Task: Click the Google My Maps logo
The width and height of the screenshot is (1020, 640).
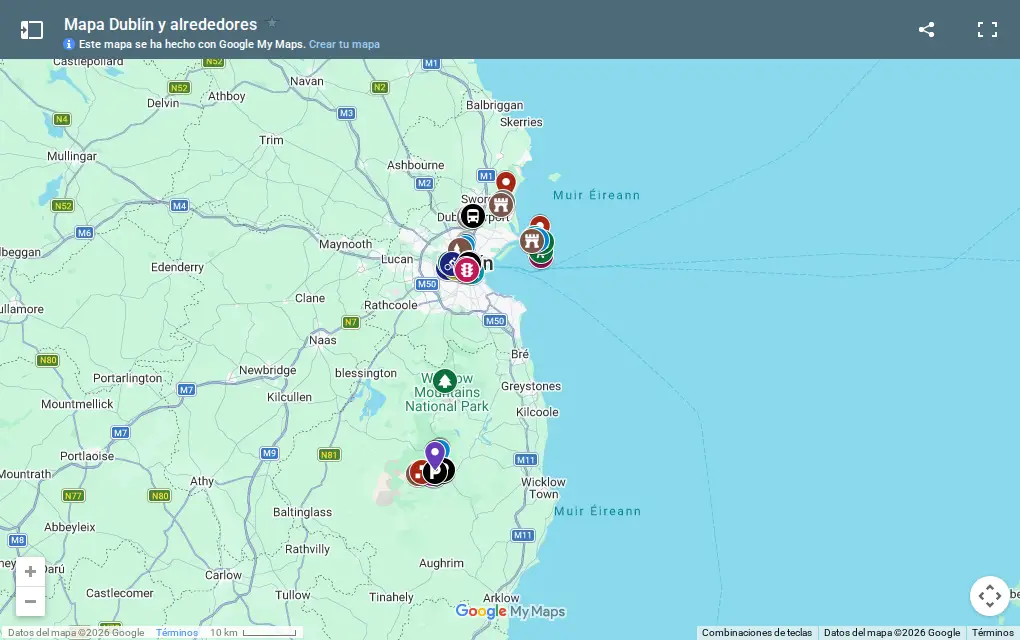Action: [x=510, y=611]
